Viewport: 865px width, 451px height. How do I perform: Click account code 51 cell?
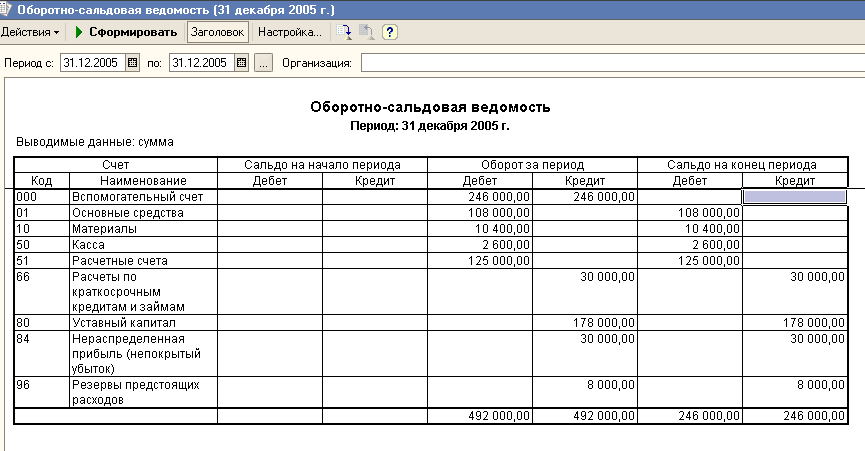point(42,261)
